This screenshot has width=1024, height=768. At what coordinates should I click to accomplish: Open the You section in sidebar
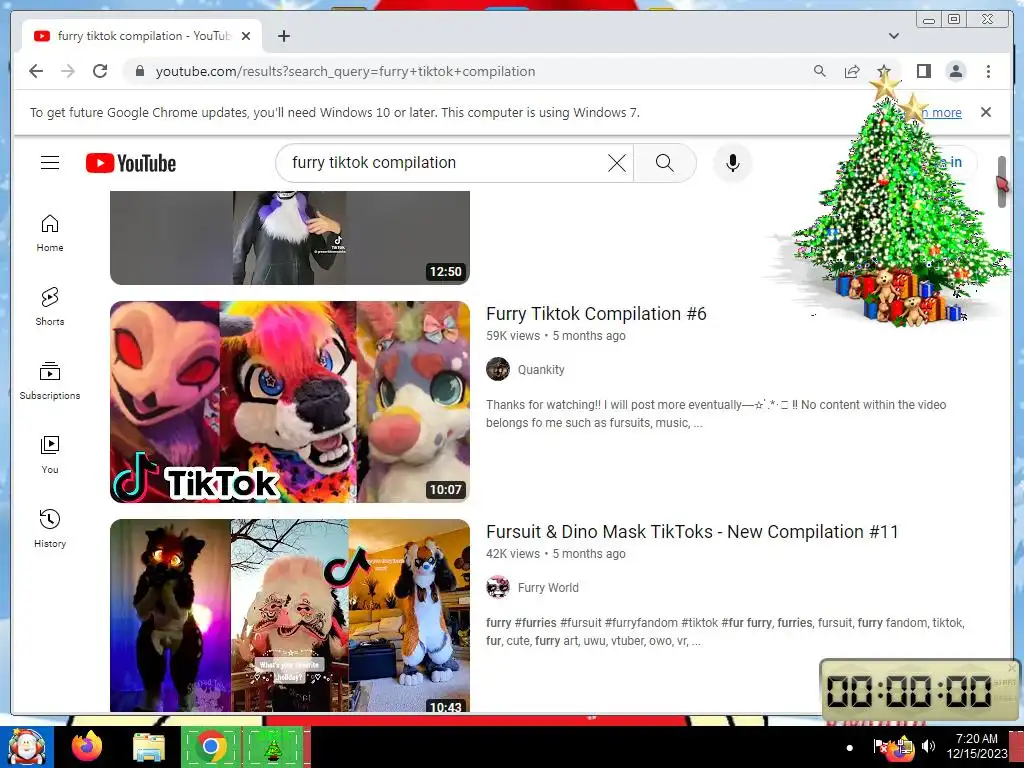(x=50, y=455)
